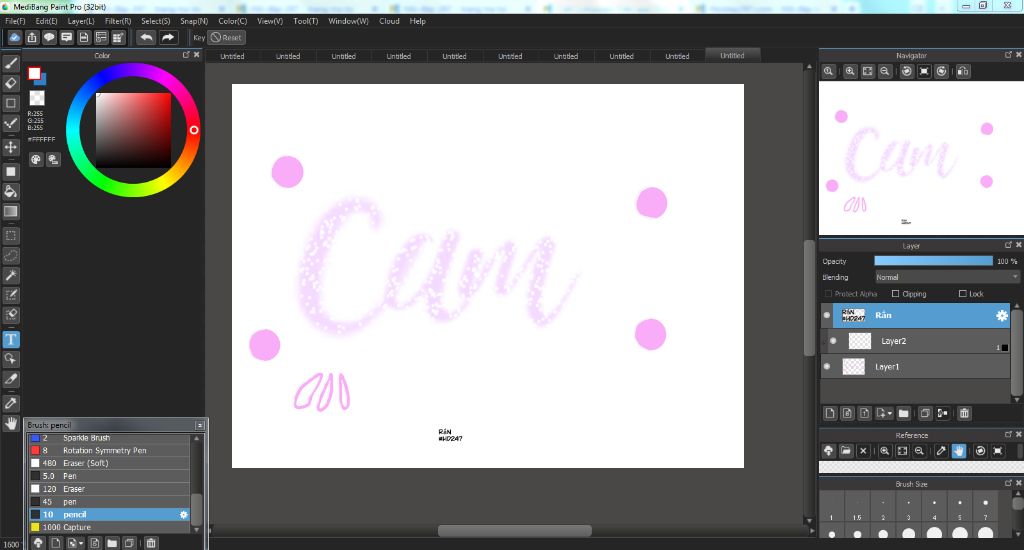The image size is (1024, 550).
Task: Click the foreground color swatch
Action: pyautogui.click(x=34, y=73)
